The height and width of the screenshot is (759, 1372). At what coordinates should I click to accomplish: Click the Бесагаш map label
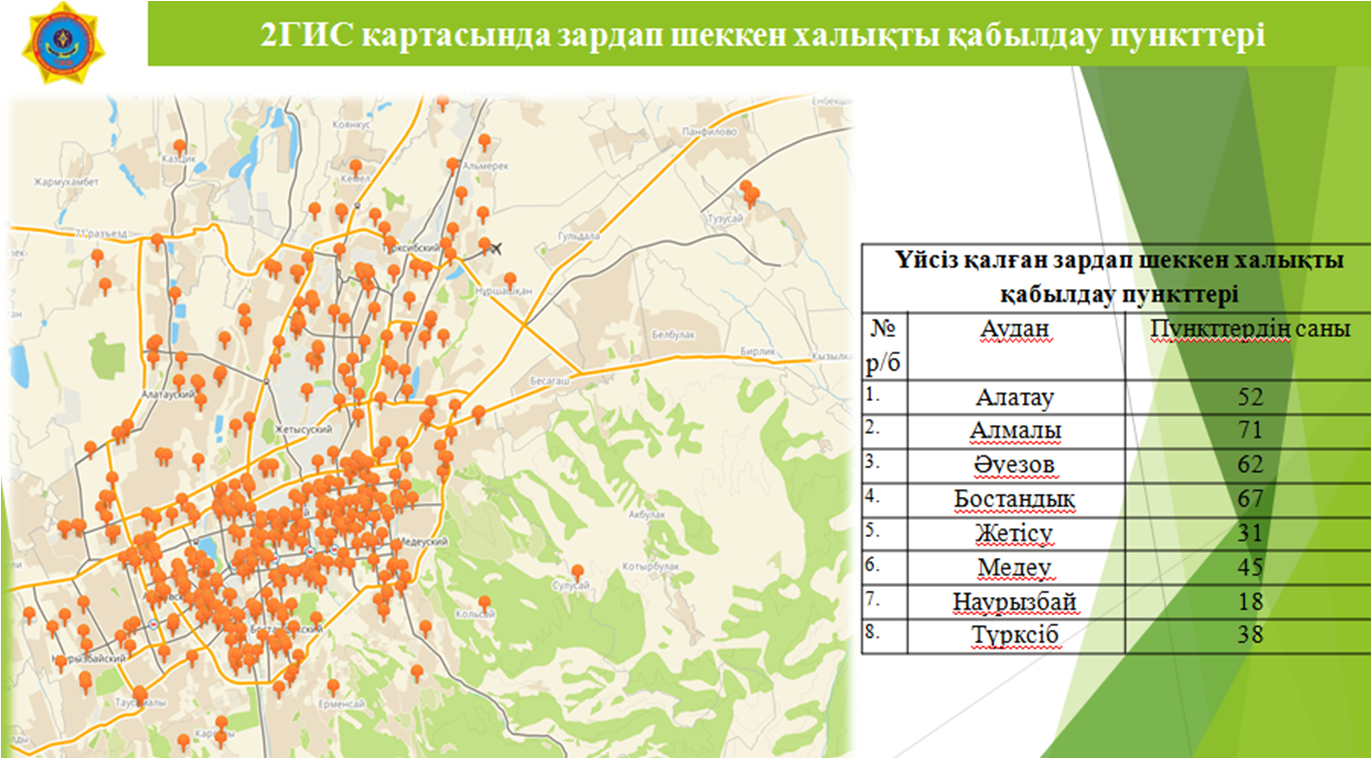(x=549, y=382)
